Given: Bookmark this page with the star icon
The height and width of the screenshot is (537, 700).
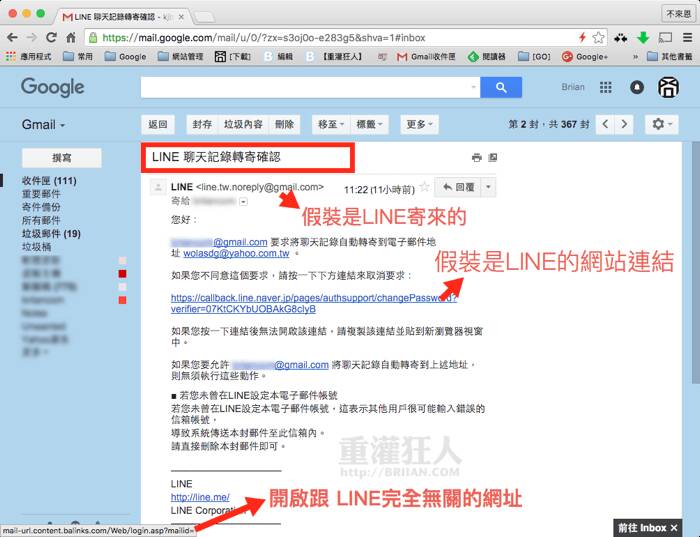Looking at the screenshot, I should (598, 37).
